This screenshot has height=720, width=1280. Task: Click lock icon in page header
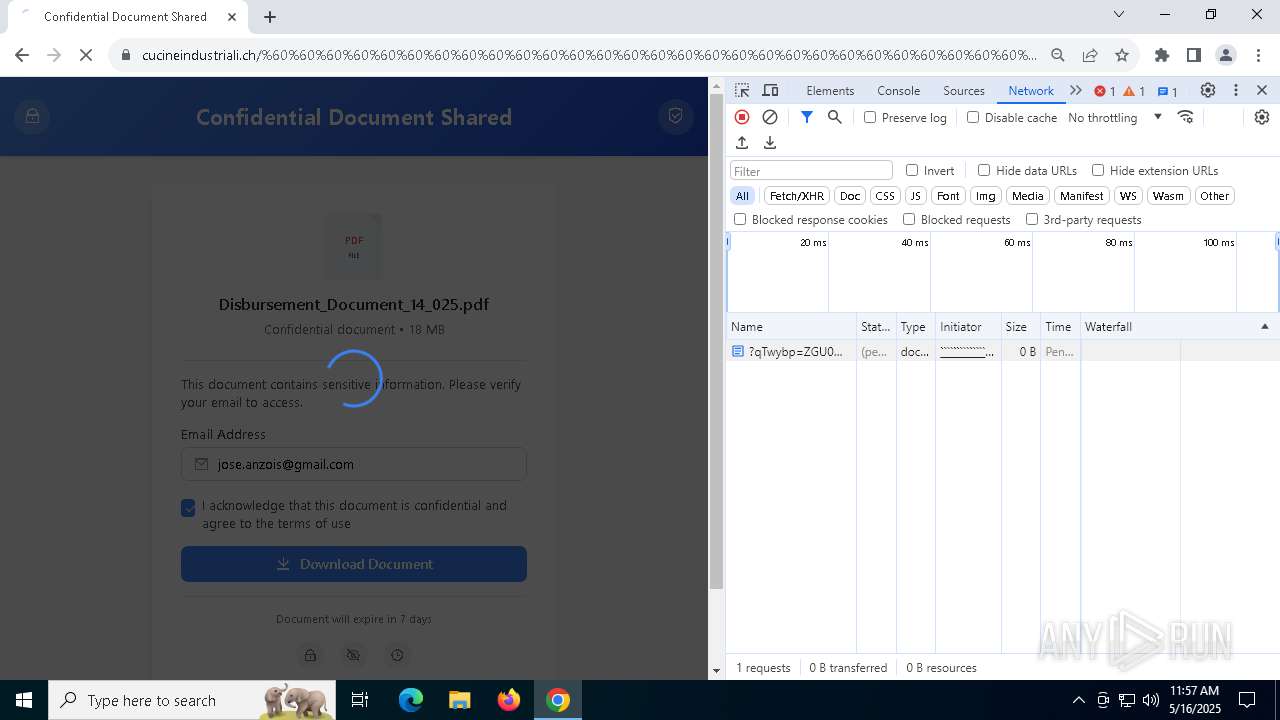[32, 117]
